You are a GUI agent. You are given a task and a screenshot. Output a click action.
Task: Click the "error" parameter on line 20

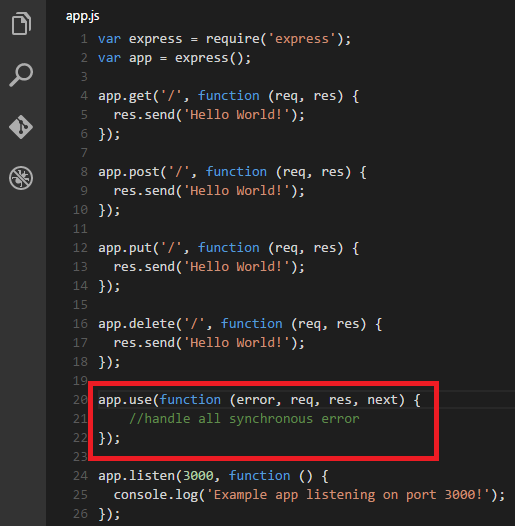[x=255, y=400]
